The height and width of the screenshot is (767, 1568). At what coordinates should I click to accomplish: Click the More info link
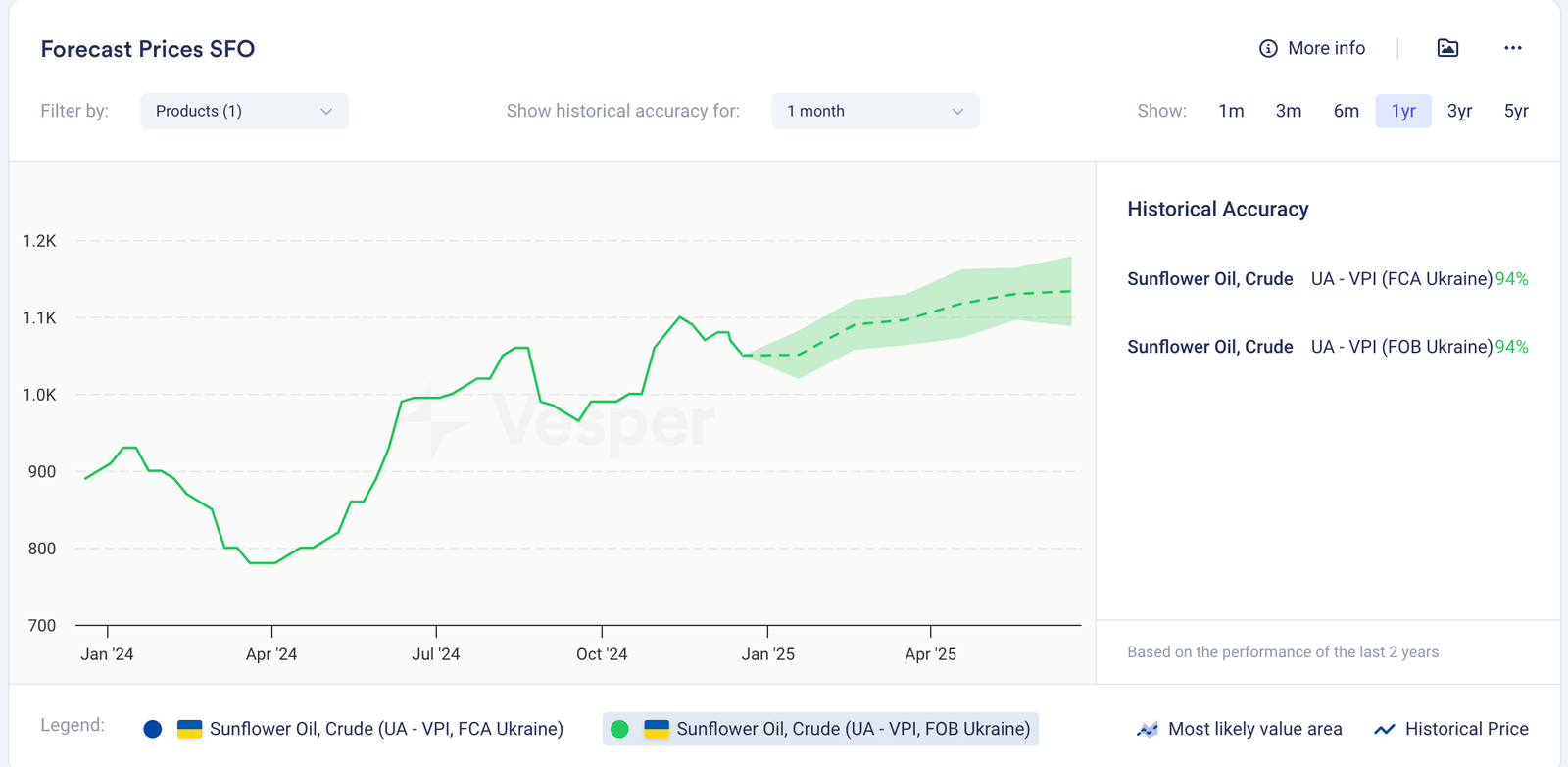pyautogui.click(x=1326, y=48)
